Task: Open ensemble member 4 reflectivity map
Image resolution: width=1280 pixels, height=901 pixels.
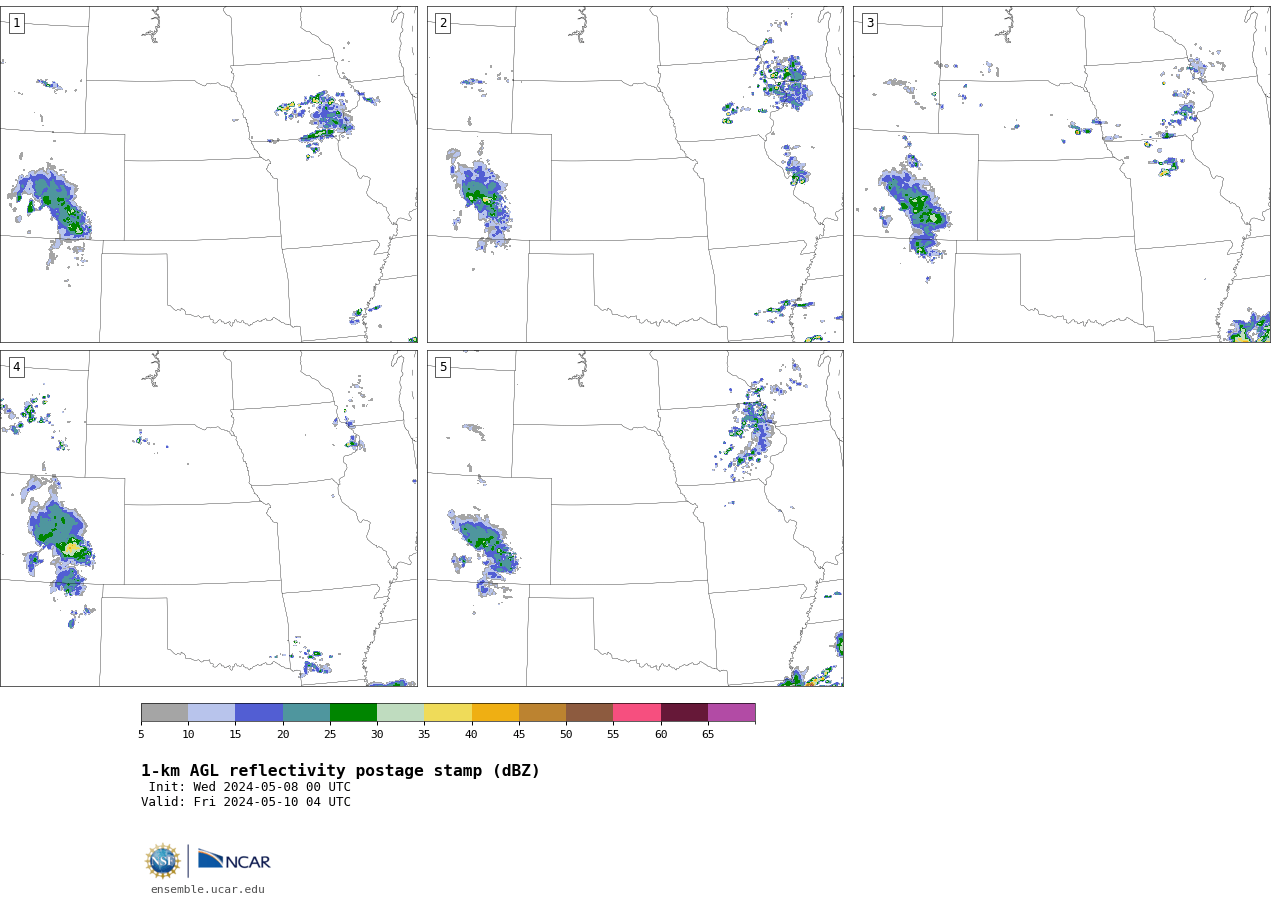Action: [208, 518]
